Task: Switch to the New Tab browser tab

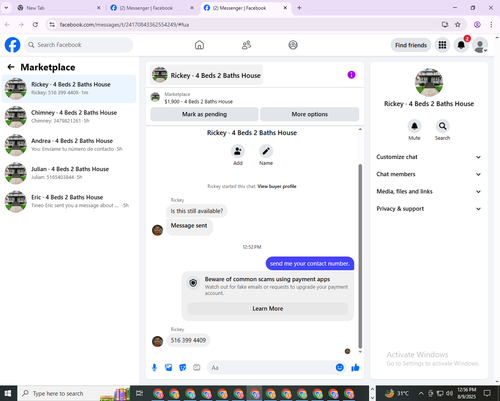Action: (x=59, y=8)
